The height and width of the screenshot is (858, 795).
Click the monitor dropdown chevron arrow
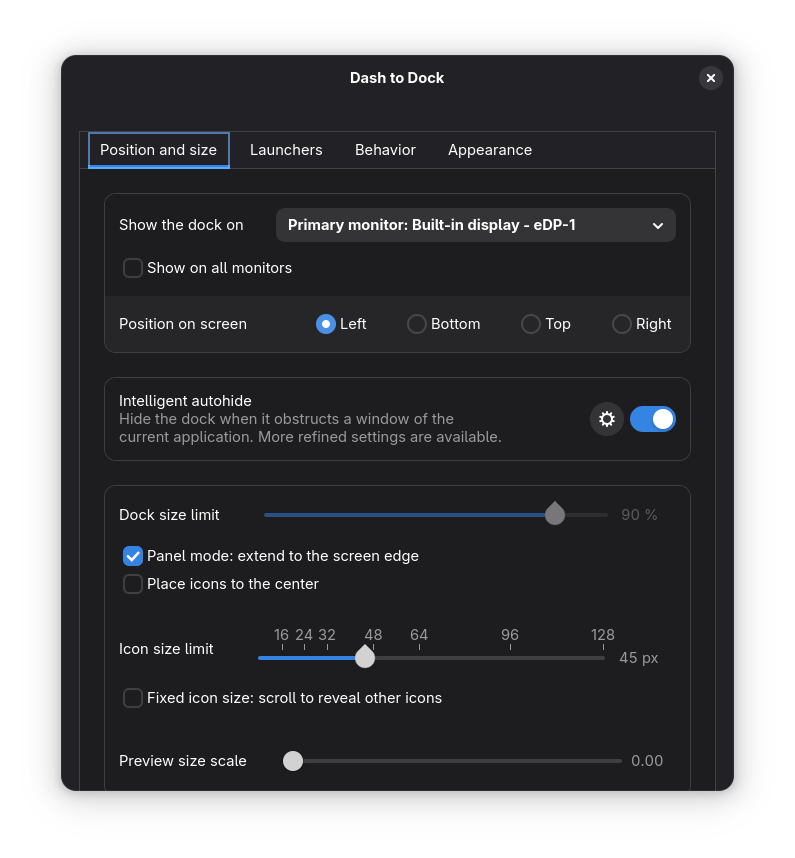[658, 226]
